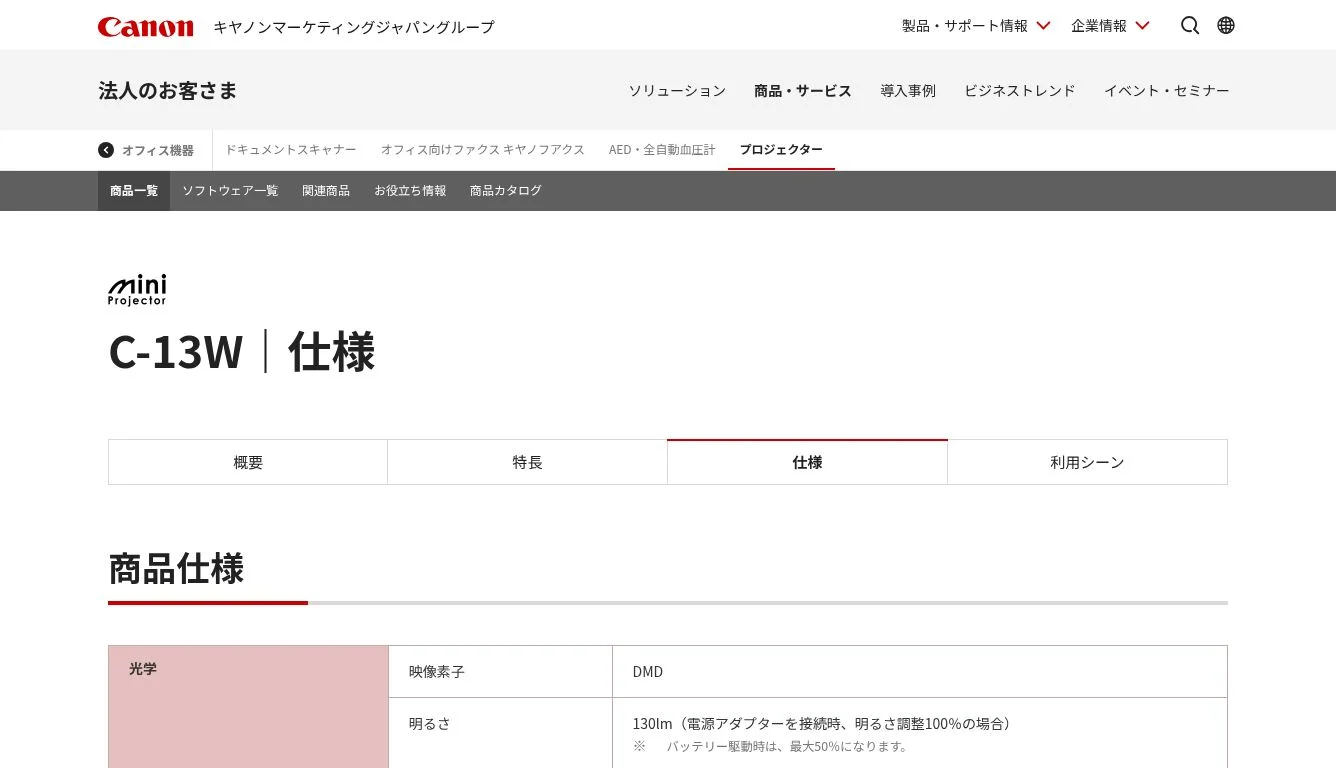1336x768 pixels.
Task: Click キヤノンマーケティングジャパングループ text
Action: pyautogui.click(x=354, y=27)
